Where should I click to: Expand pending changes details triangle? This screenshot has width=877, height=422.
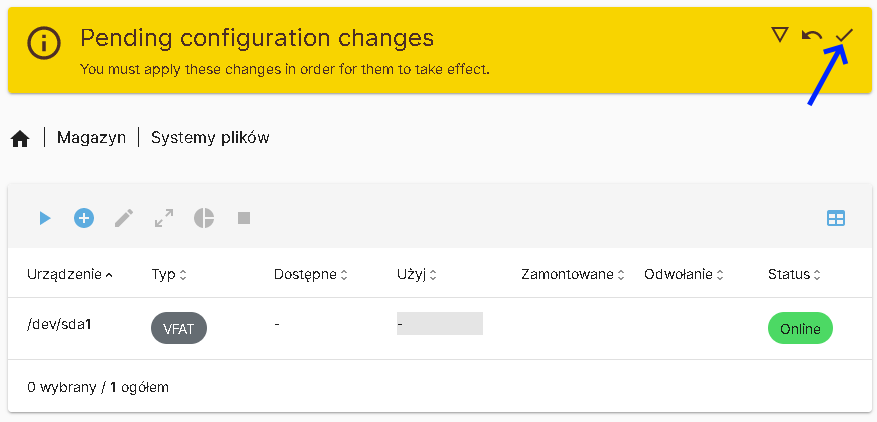click(x=780, y=35)
